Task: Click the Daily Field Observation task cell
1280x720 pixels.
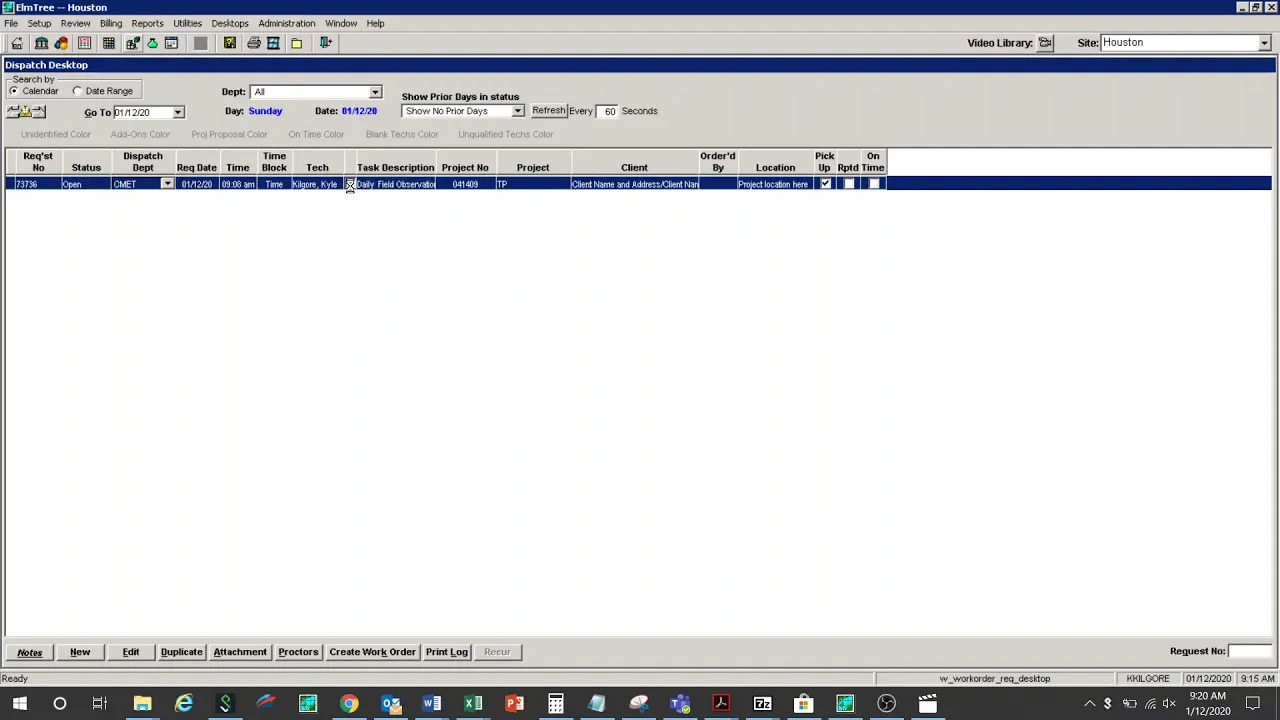Action: [396, 184]
